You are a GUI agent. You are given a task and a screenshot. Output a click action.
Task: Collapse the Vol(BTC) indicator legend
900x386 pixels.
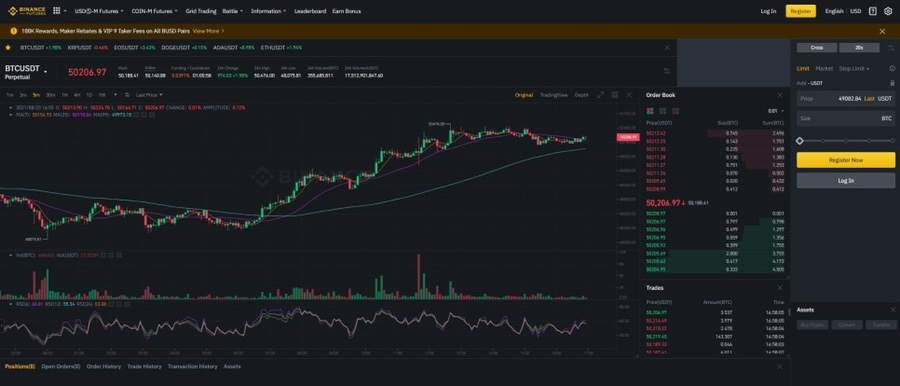coord(11,256)
